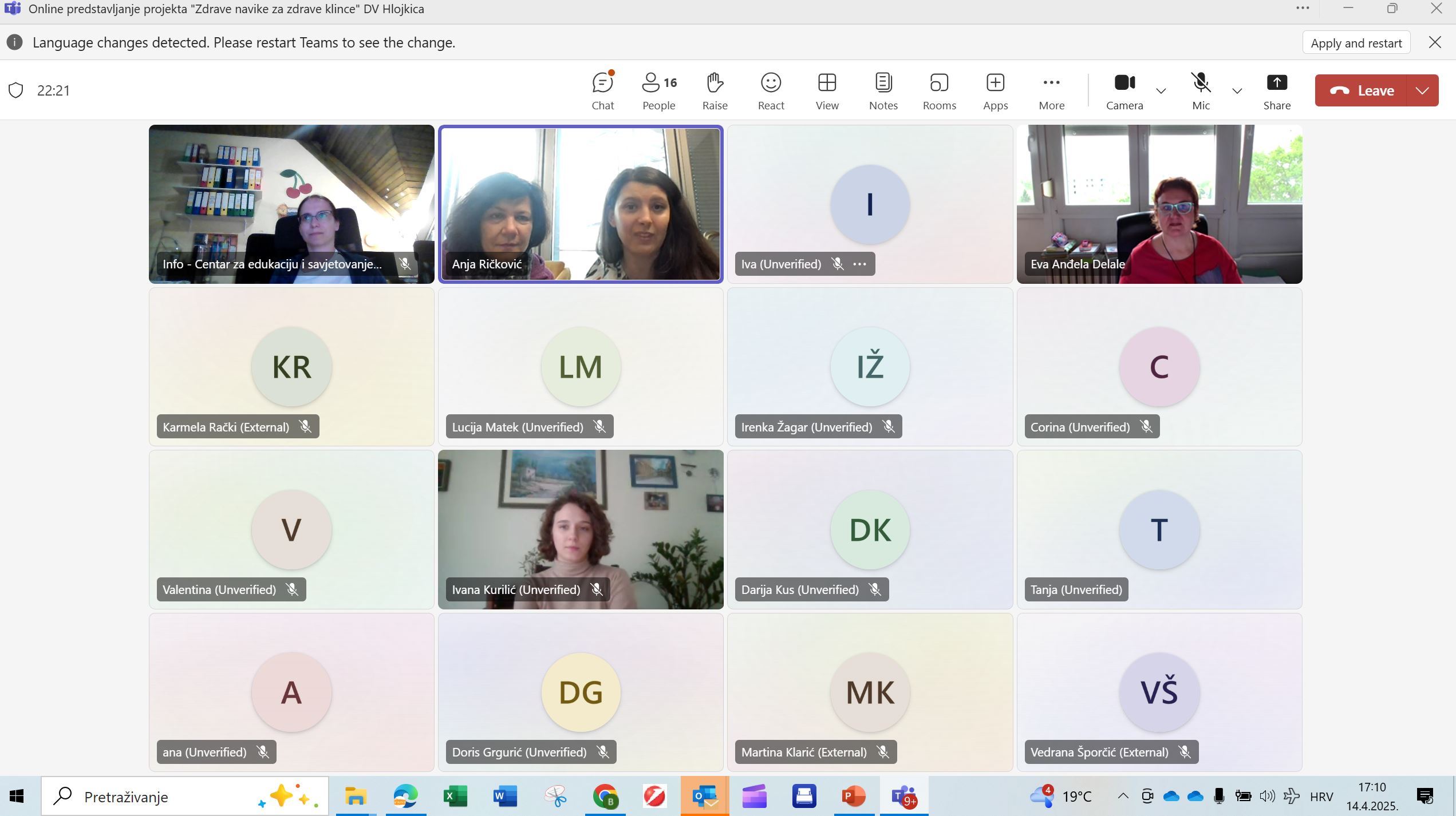
Task: Click the meeting timer 22:21
Action: click(x=53, y=90)
